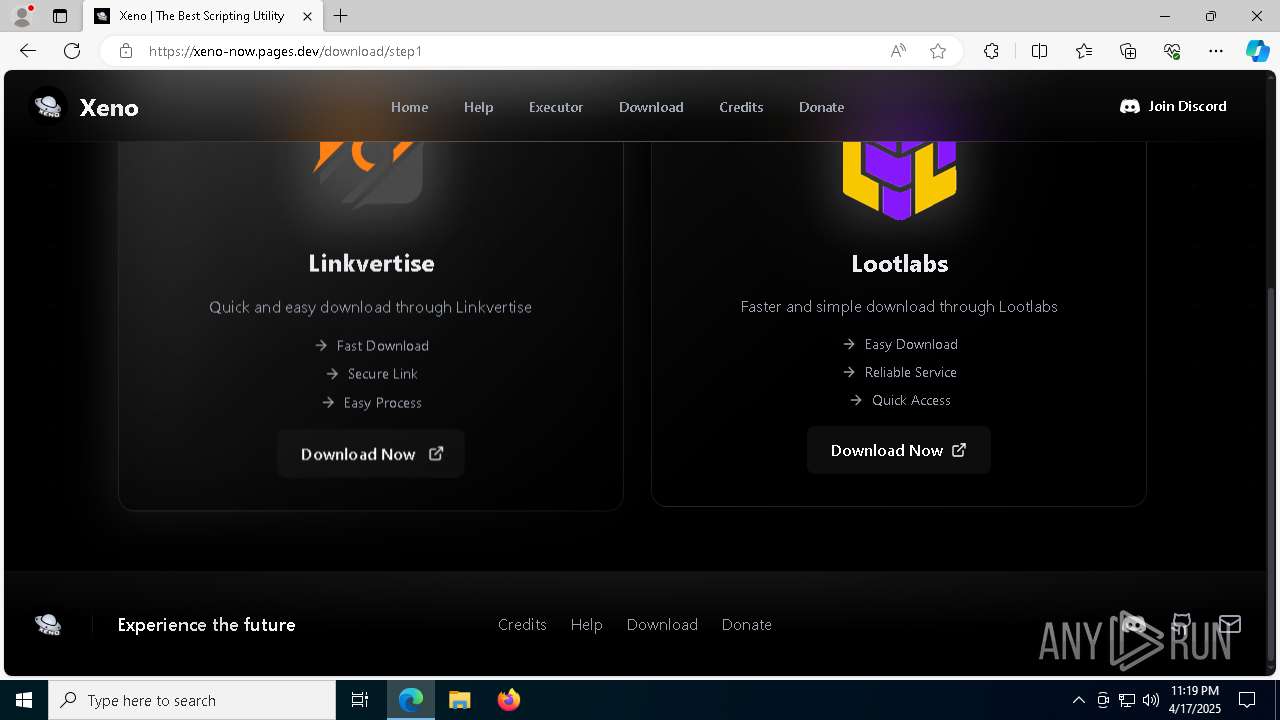Click the Lootlabs cube logo
Viewport: 1280px width, 720px height.
tap(899, 180)
